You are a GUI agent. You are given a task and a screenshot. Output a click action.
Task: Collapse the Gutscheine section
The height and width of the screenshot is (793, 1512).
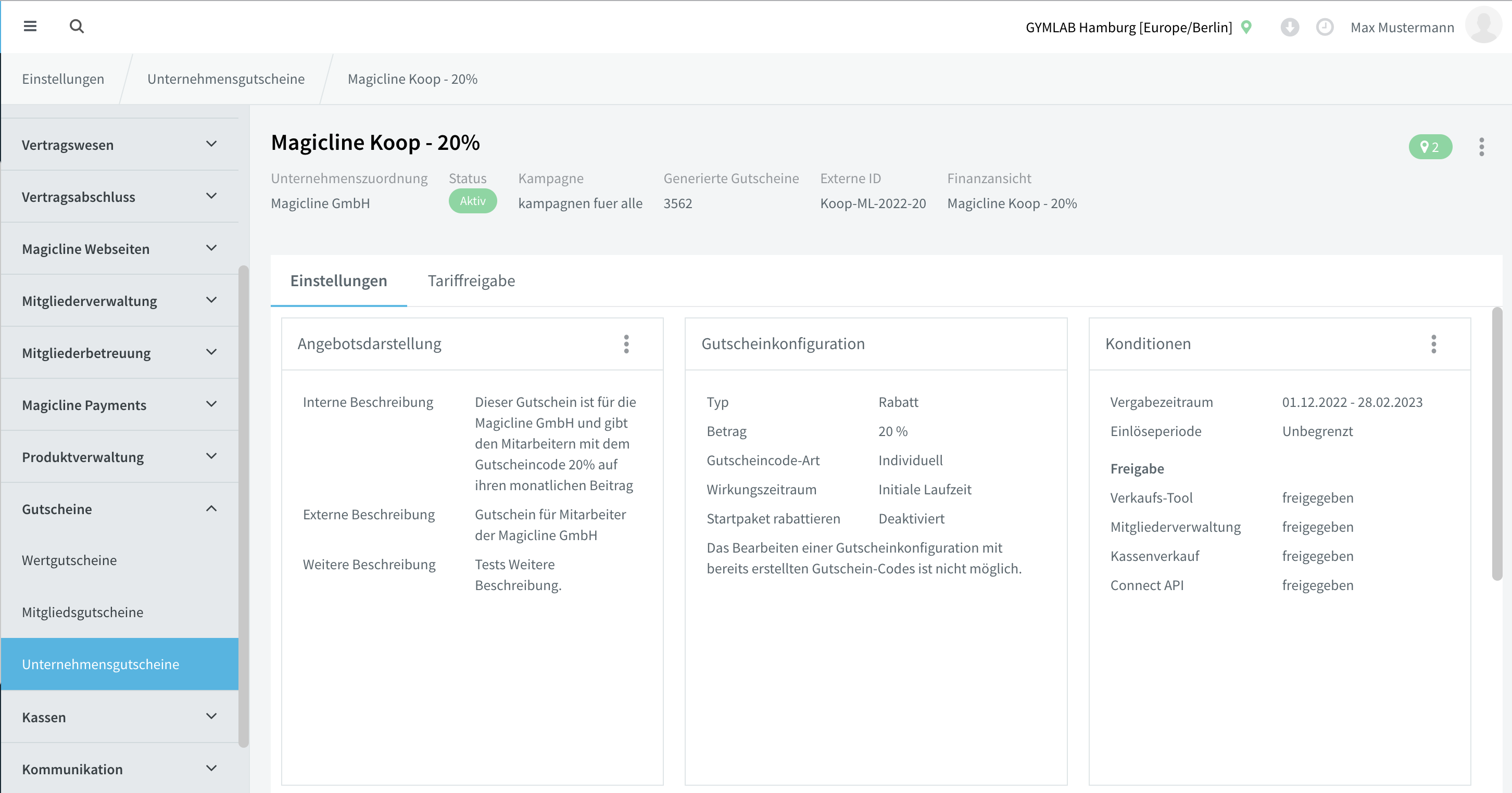[x=120, y=508]
